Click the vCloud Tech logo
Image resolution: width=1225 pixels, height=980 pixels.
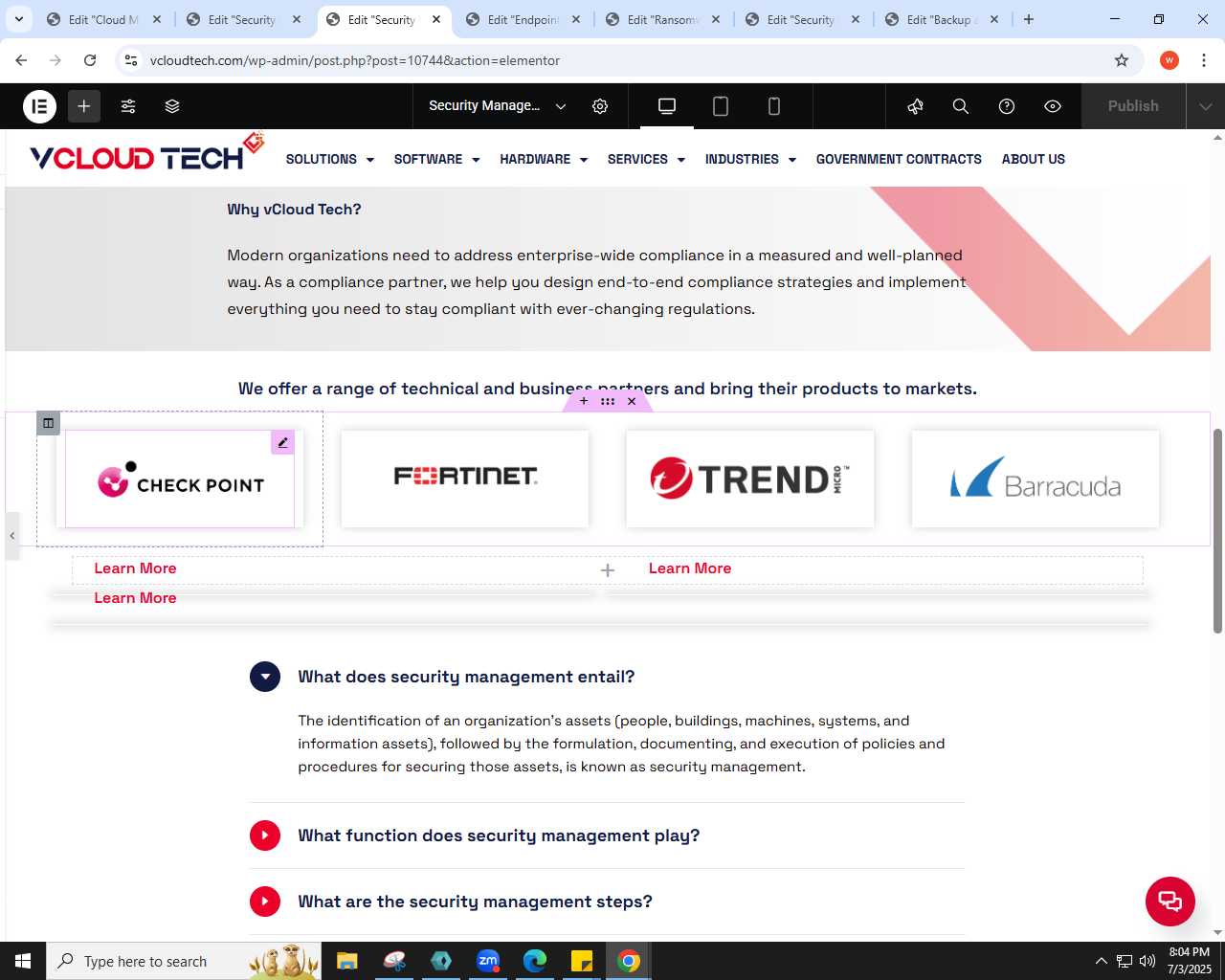(146, 153)
